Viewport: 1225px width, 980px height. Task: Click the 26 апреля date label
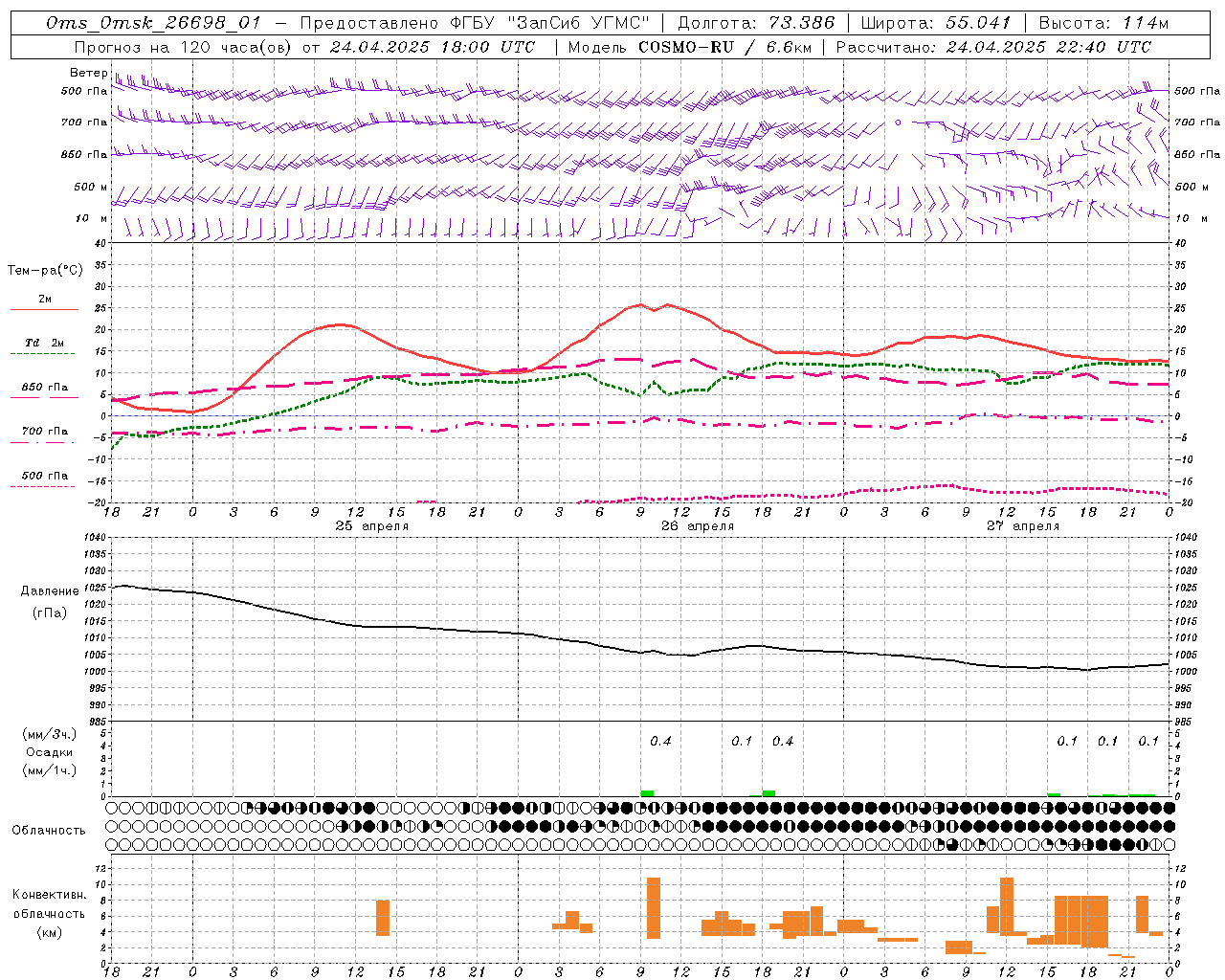point(697,525)
